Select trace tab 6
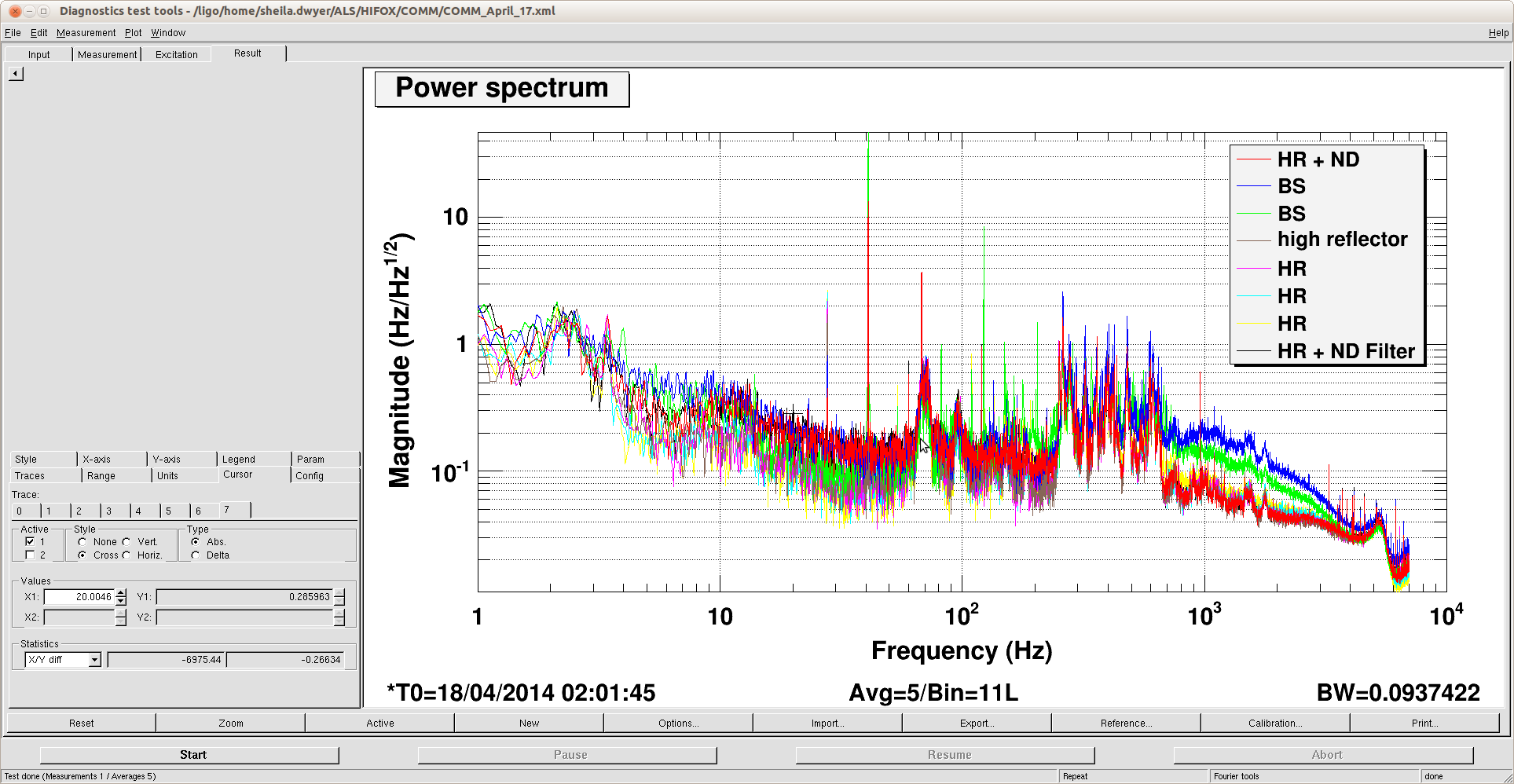The width and height of the screenshot is (1514, 784). (204, 511)
